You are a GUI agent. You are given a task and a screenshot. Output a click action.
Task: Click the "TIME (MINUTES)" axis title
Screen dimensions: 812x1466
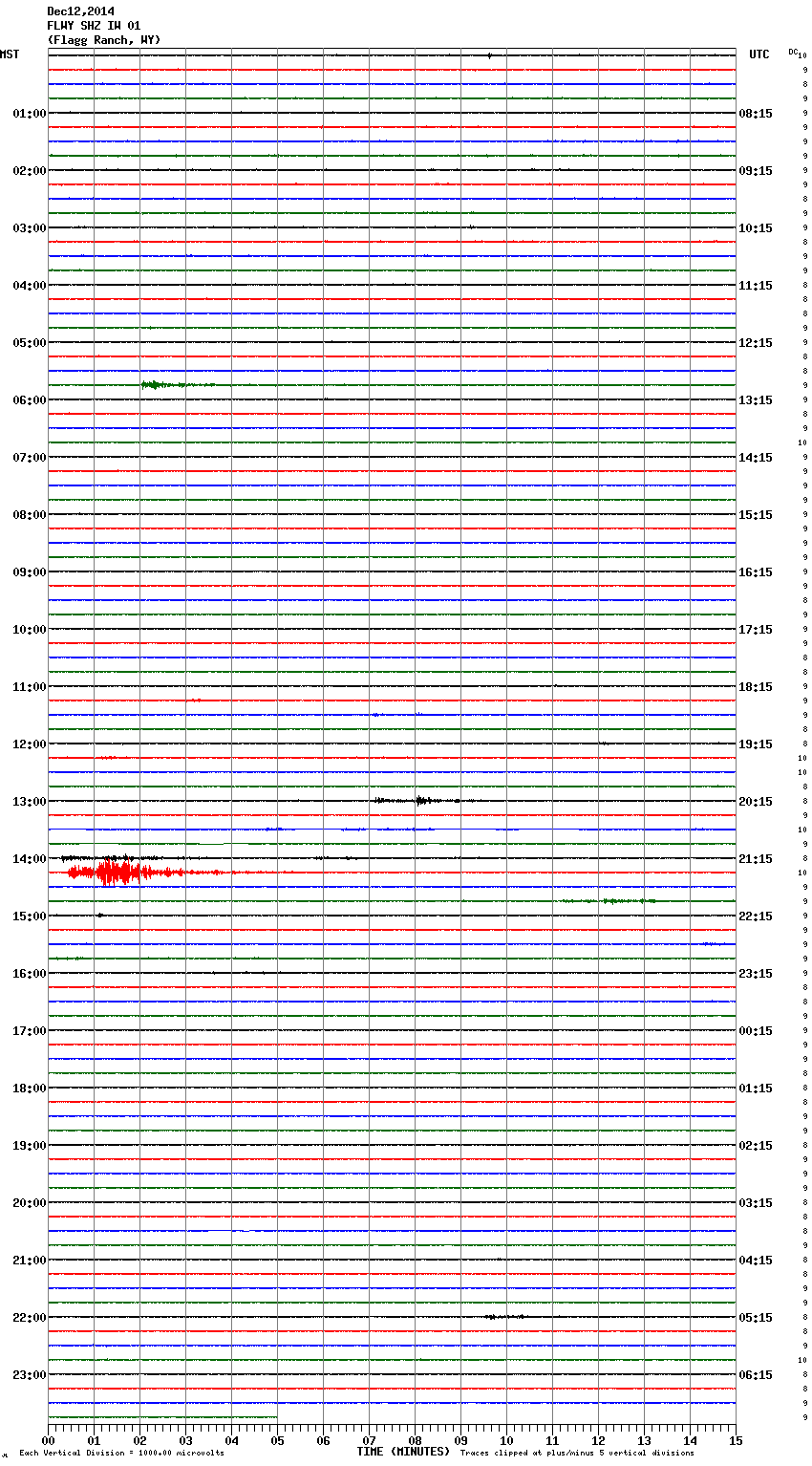point(403,1452)
